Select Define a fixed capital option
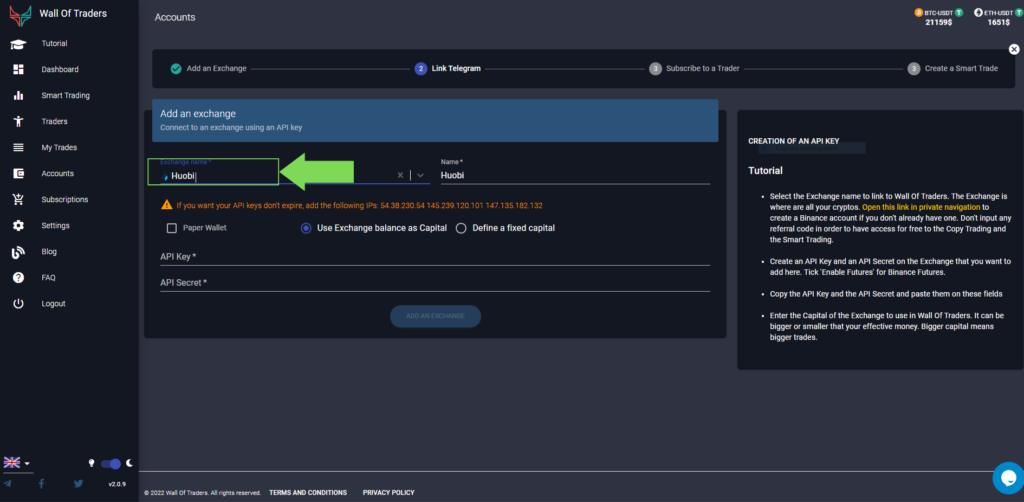The width and height of the screenshot is (1024, 502). (461, 228)
